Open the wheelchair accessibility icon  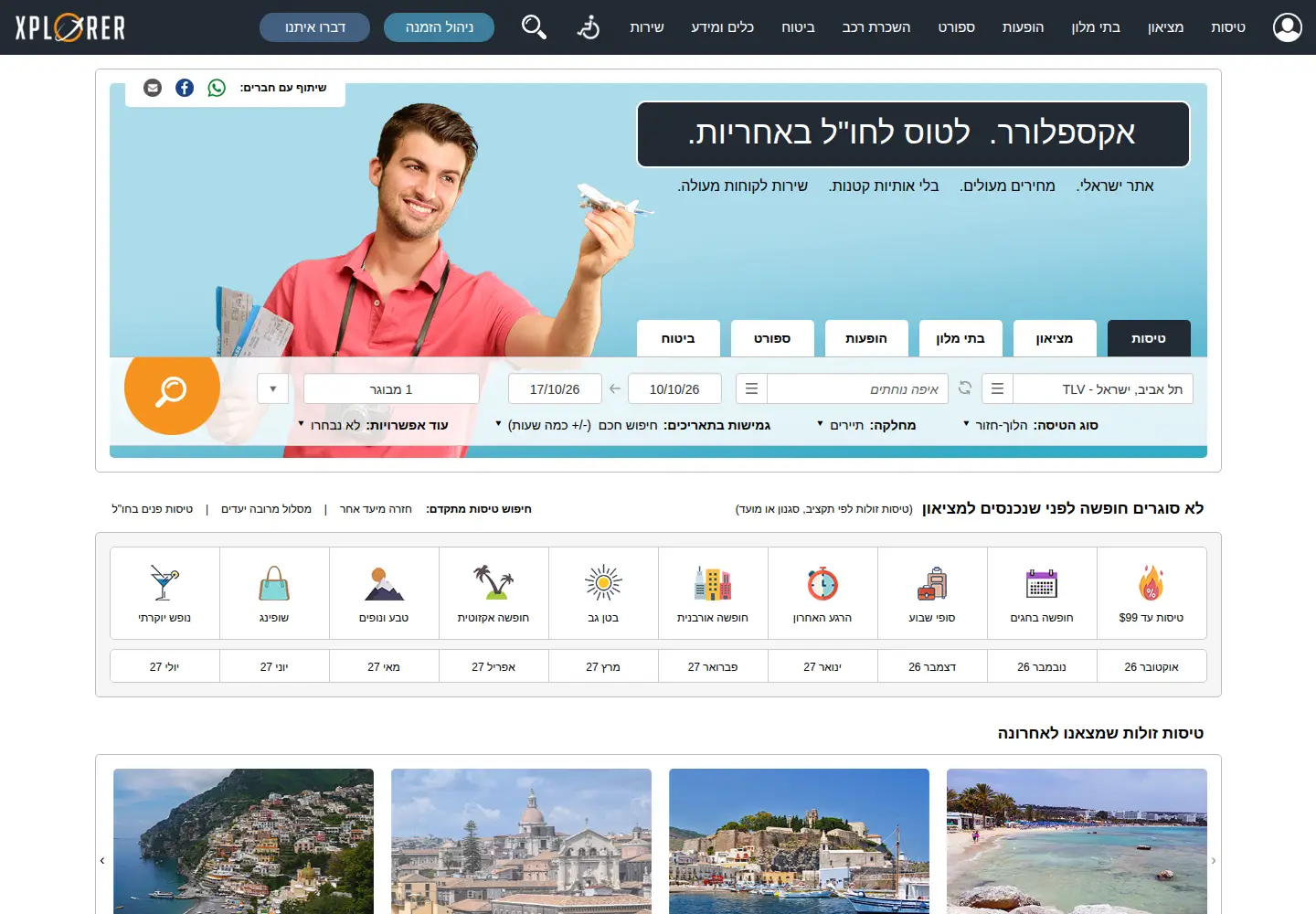click(x=589, y=27)
